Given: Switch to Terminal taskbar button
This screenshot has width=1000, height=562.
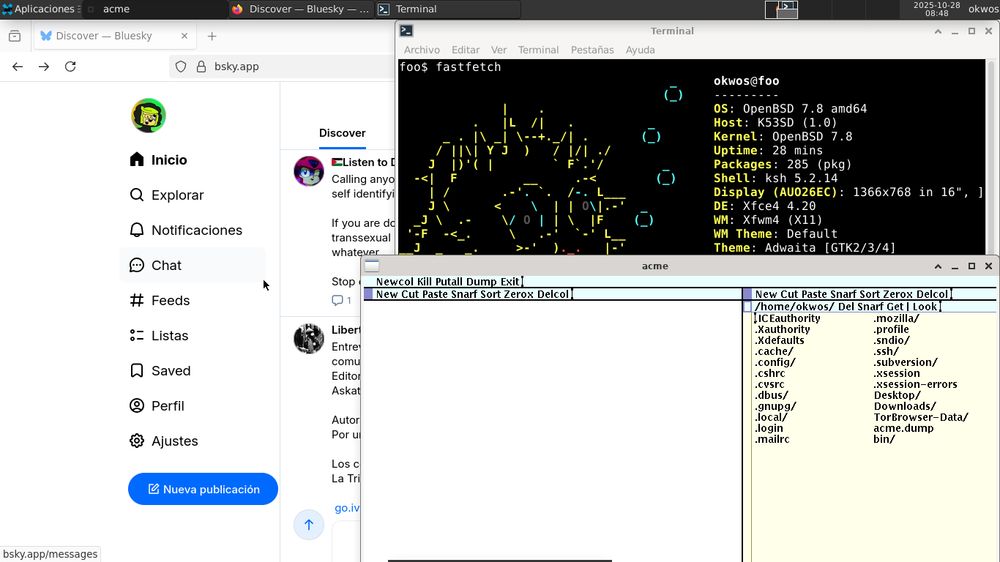Looking at the screenshot, I should click(448, 9).
